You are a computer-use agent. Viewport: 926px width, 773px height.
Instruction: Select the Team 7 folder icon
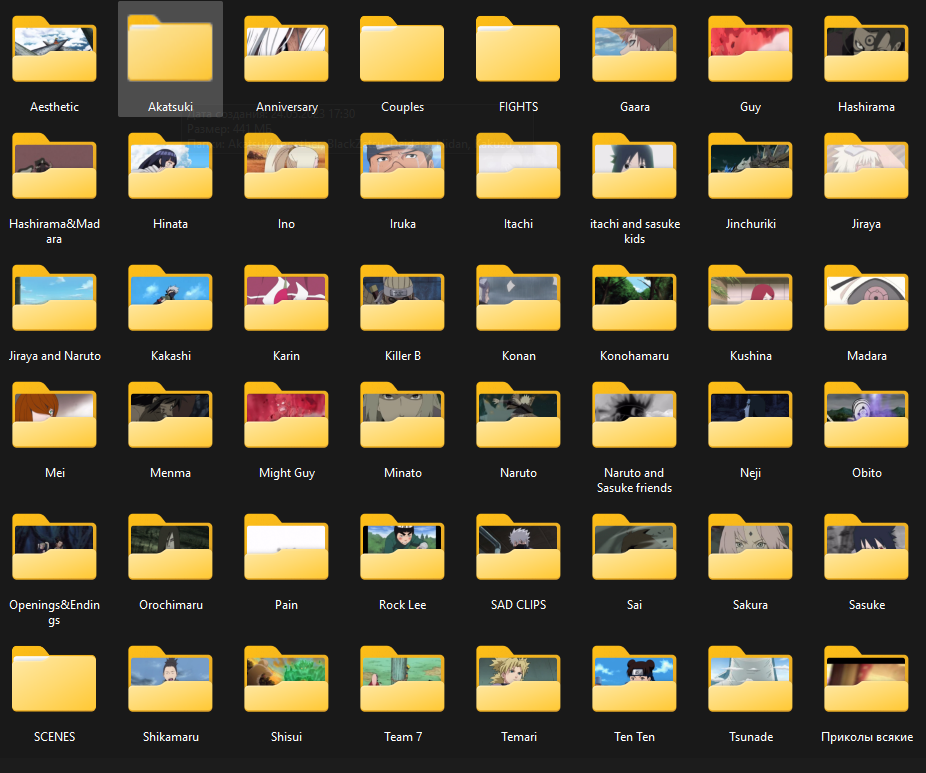point(402,679)
